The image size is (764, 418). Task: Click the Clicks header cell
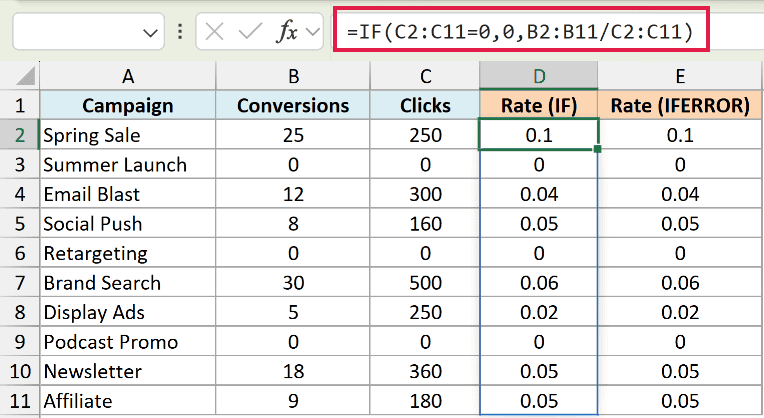425,105
